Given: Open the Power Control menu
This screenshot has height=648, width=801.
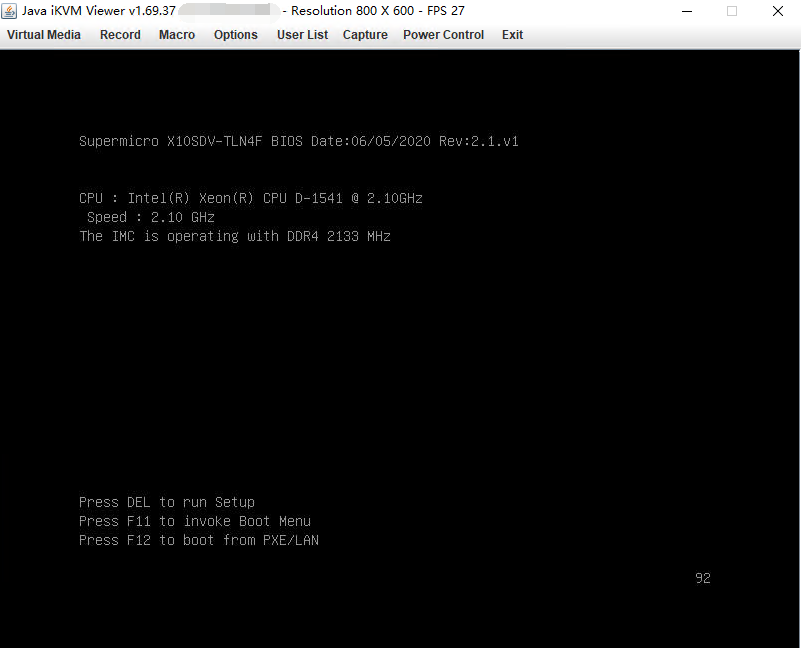Looking at the screenshot, I should tap(443, 35).
